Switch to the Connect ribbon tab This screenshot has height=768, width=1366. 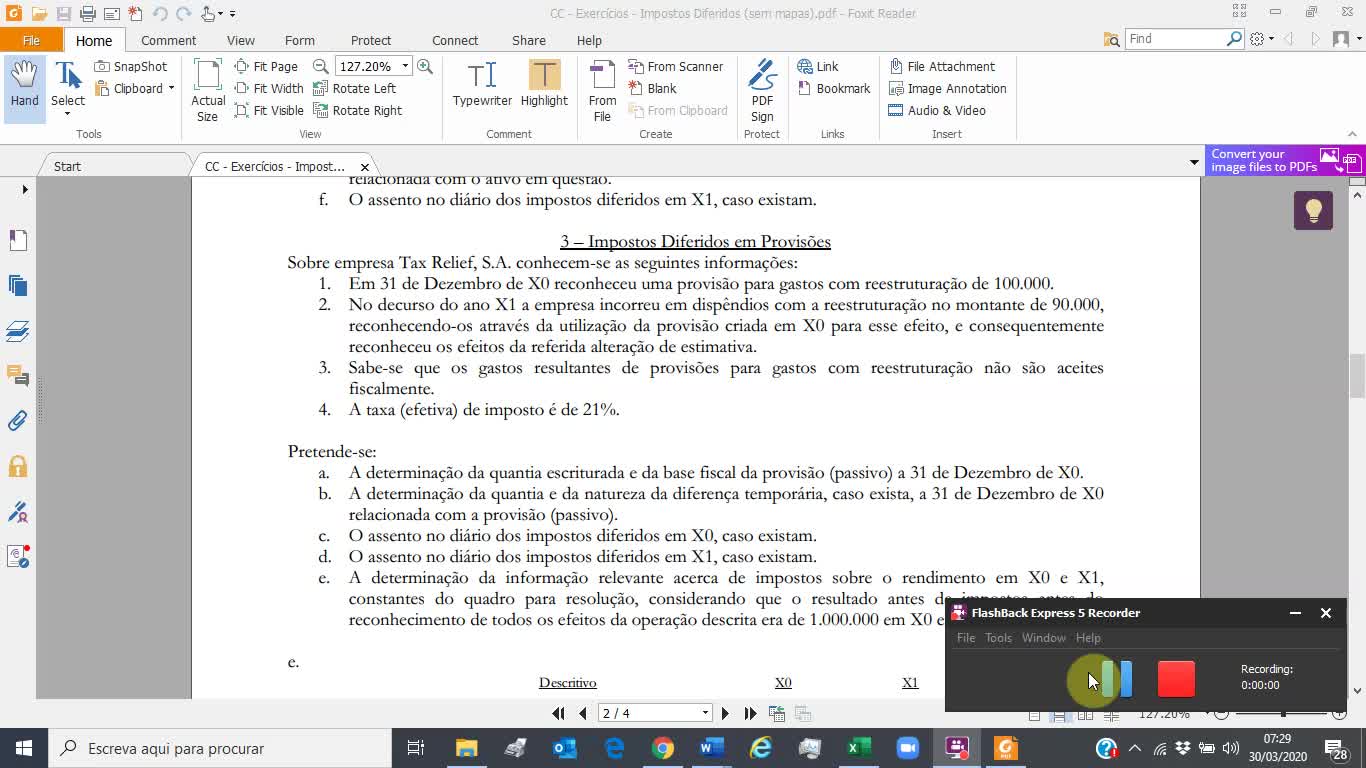point(455,40)
